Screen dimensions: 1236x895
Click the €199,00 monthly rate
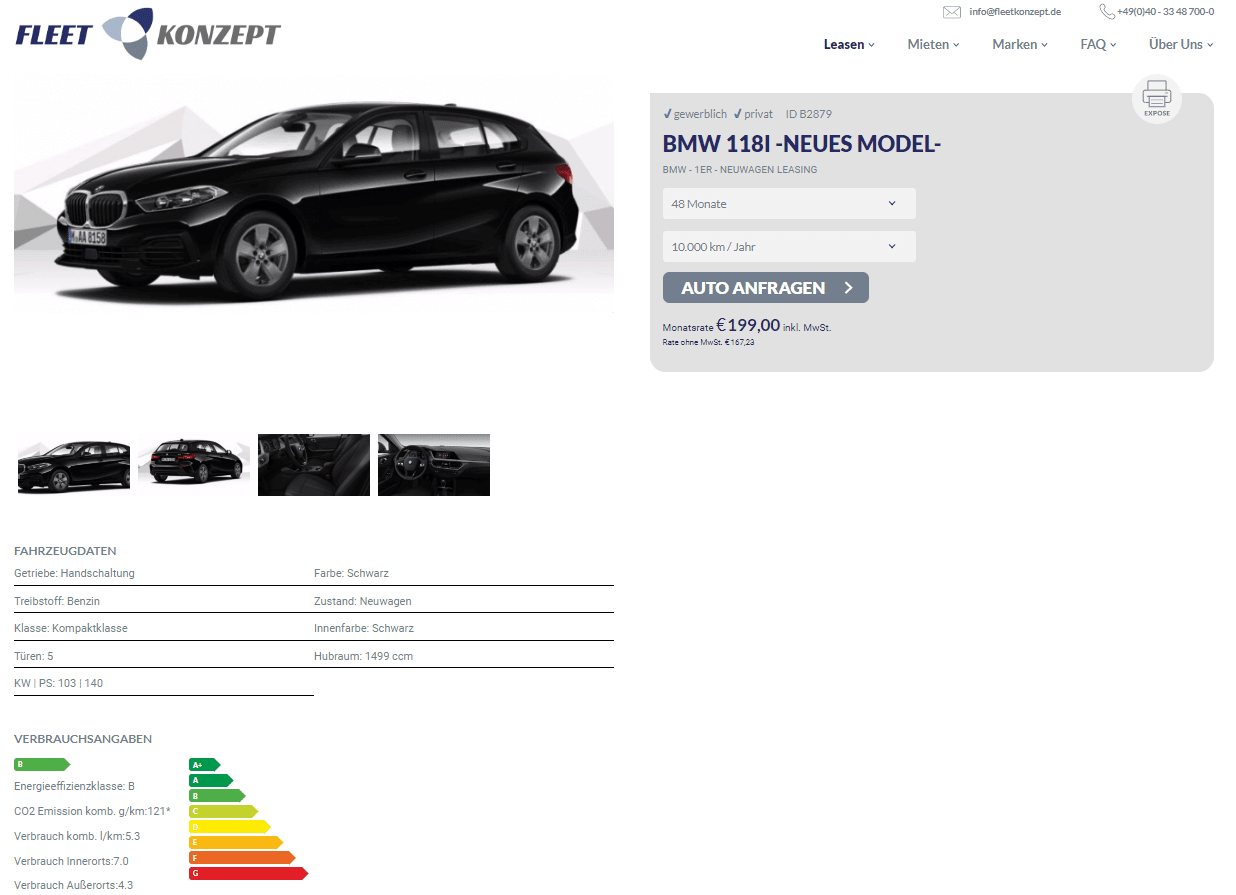tap(748, 325)
